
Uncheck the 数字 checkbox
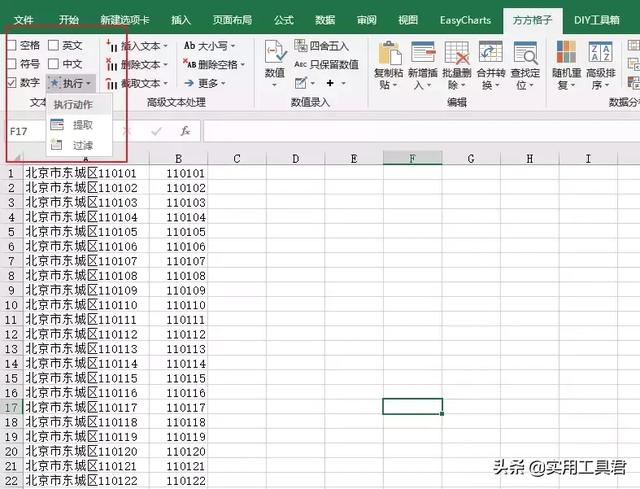point(11,82)
